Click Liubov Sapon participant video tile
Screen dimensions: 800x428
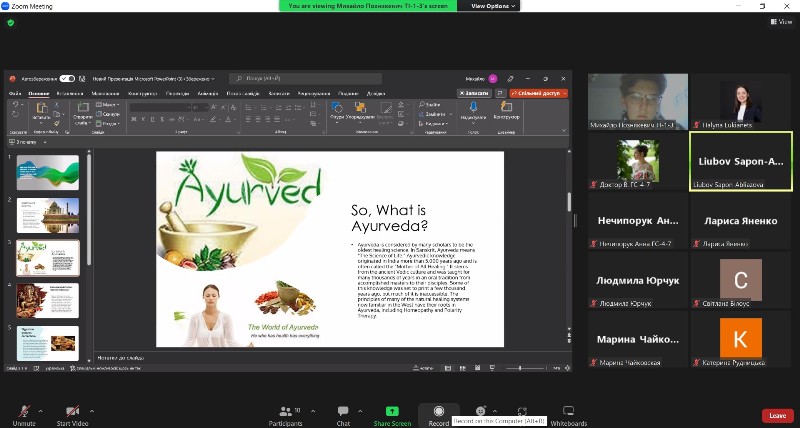coord(741,160)
